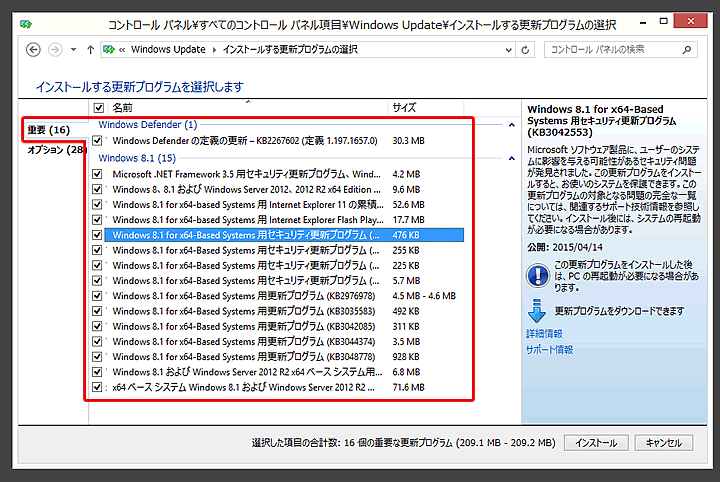Click the Windows Update title bar icon
Screen dimensions: 720x482
tap(26, 24)
